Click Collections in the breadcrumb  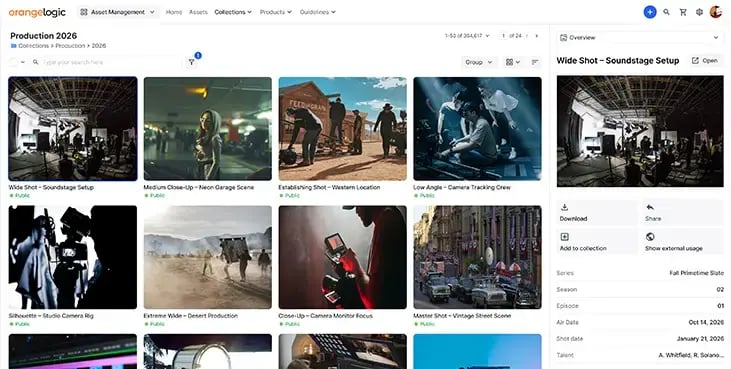pos(34,46)
